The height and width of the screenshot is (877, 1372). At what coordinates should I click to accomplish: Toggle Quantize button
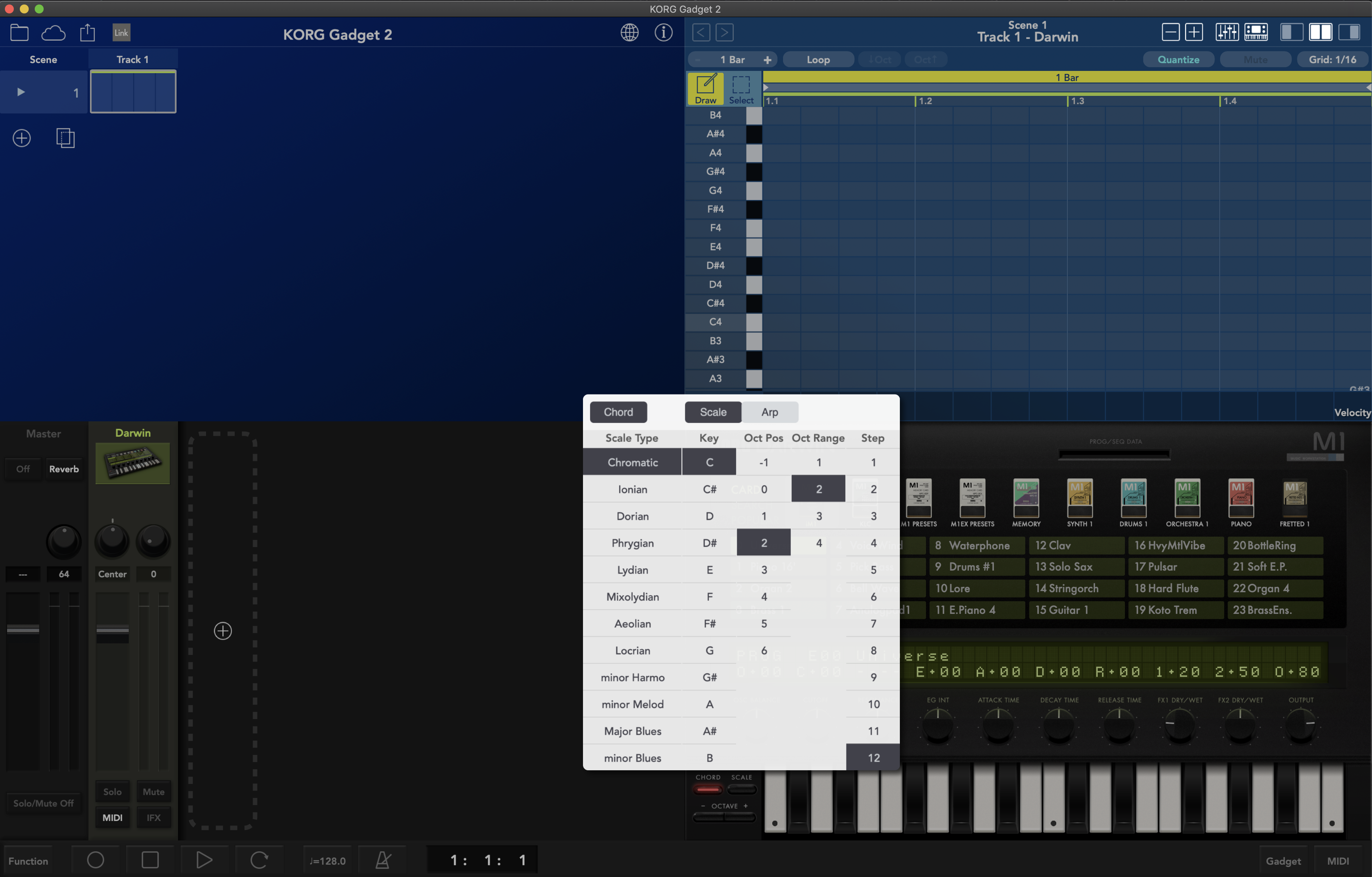[1178, 59]
